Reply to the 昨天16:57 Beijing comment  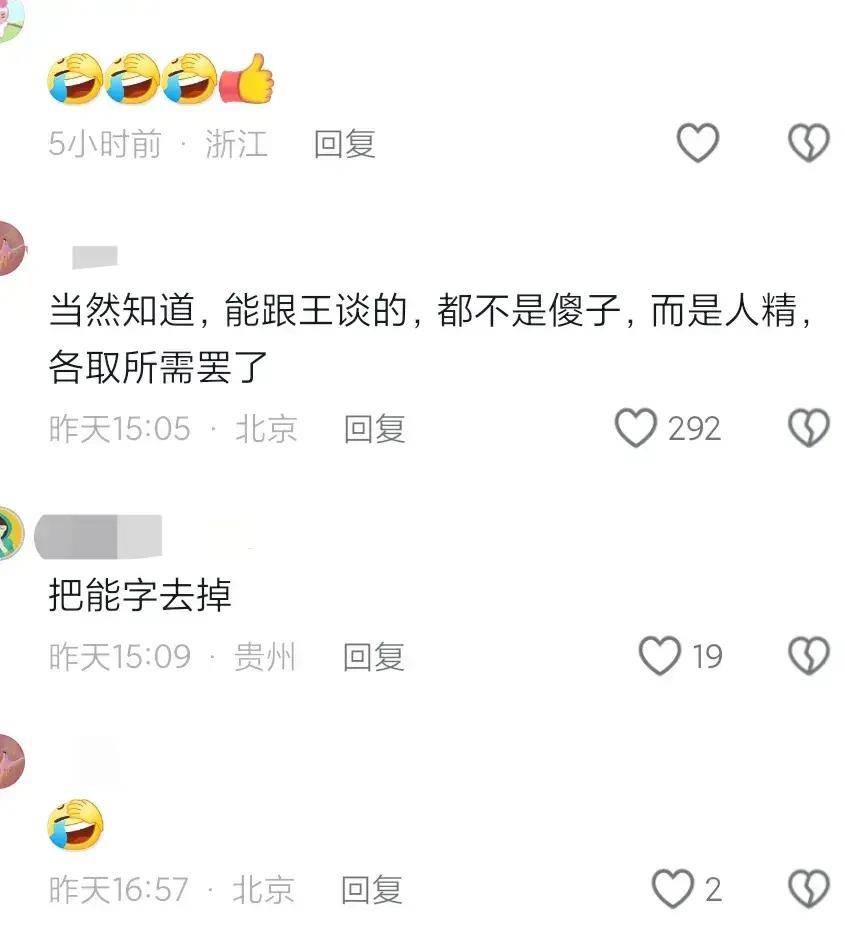point(372,890)
